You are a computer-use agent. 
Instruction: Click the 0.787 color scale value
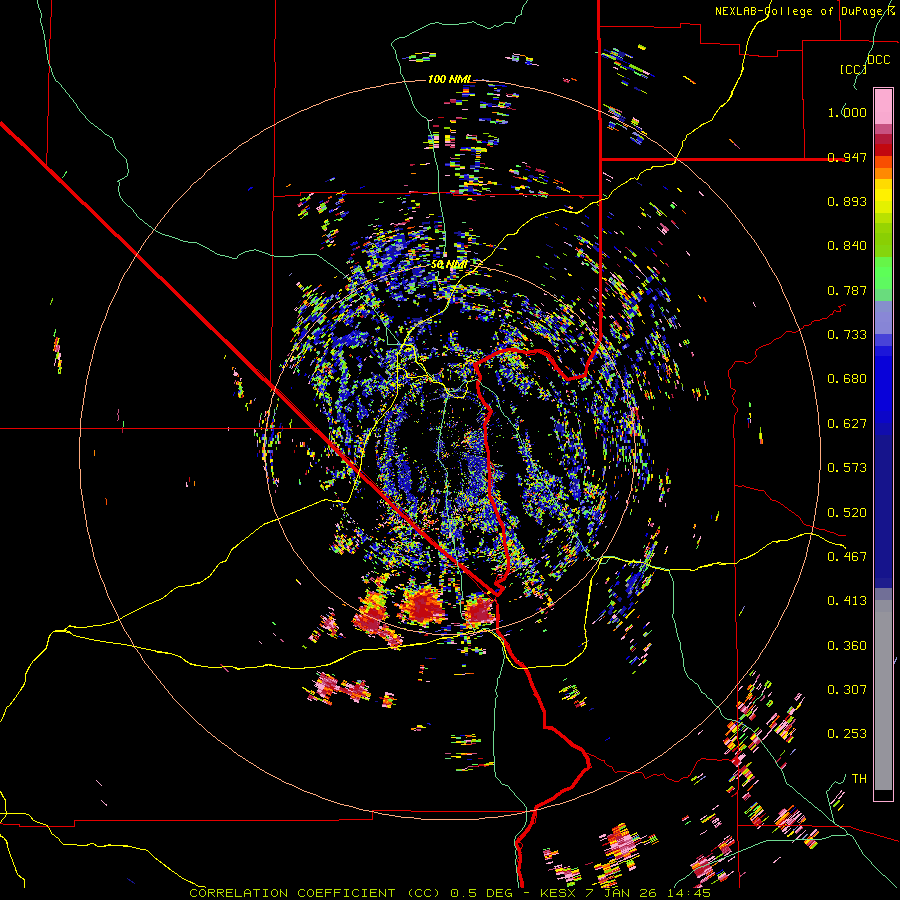tap(847, 290)
